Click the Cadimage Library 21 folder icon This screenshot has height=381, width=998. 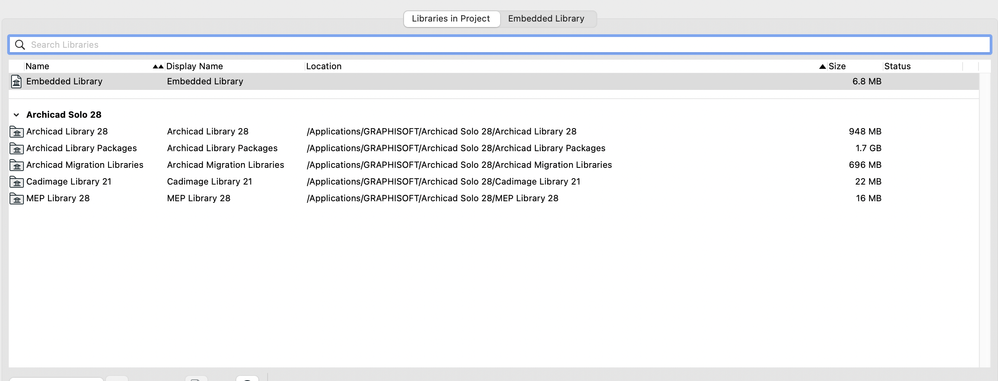17,181
